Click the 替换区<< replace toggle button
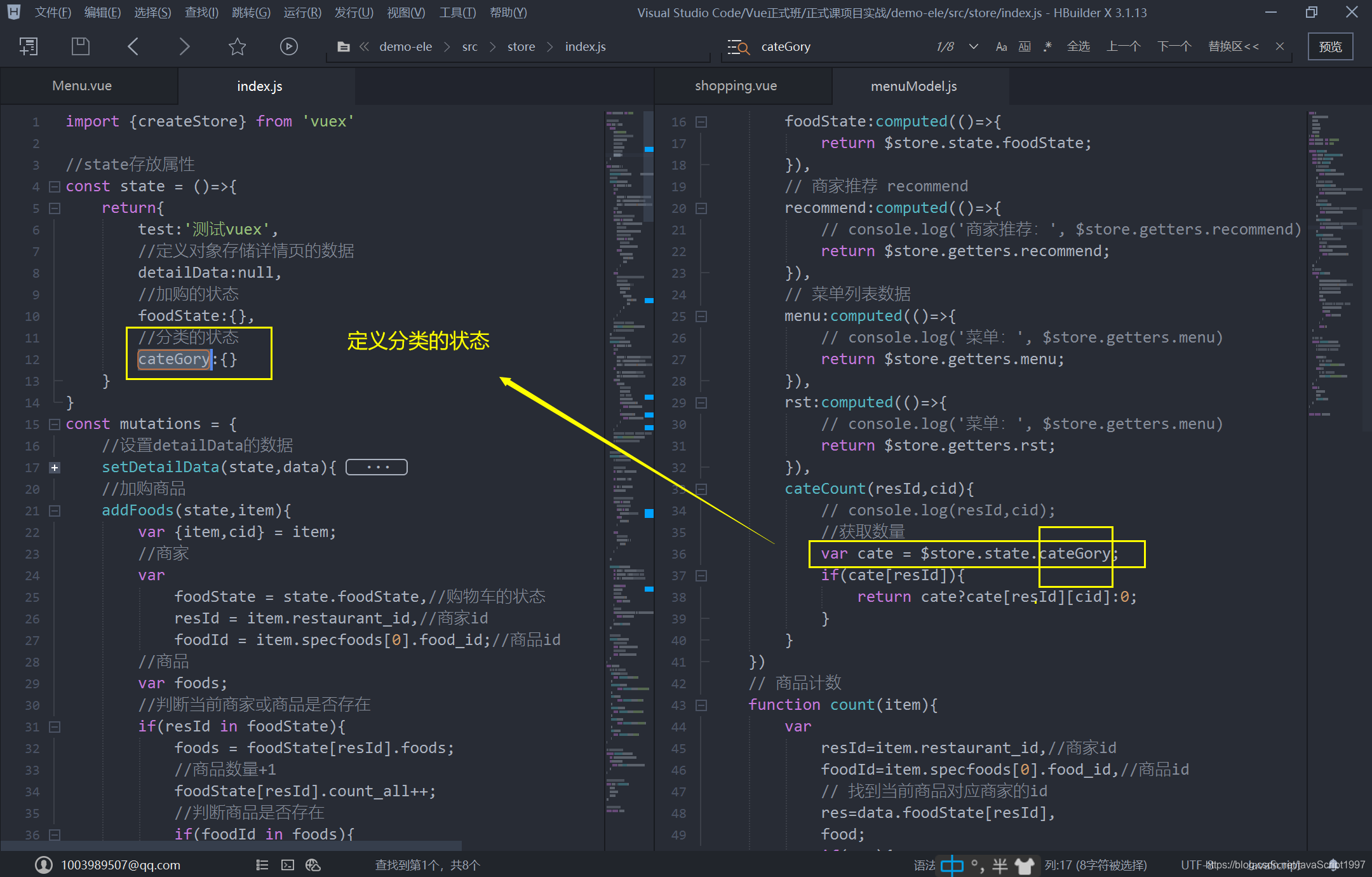The image size is (1372, 877). (1233, 46)
